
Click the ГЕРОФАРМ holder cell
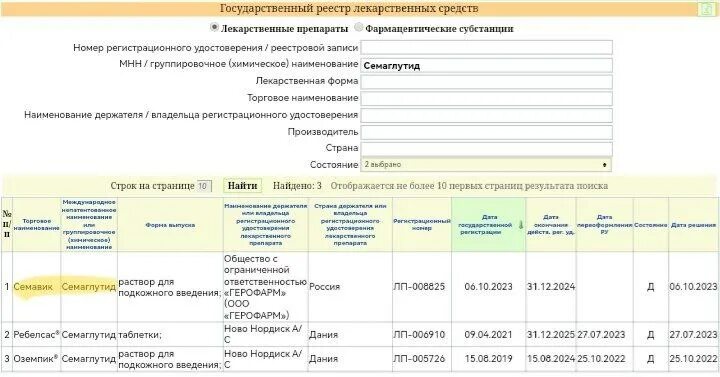click(265, 287)
